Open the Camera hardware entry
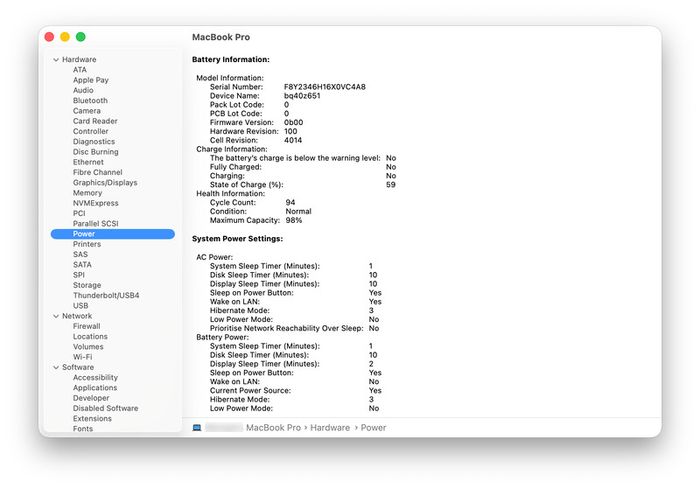700x488 pixels. (87, 111)
